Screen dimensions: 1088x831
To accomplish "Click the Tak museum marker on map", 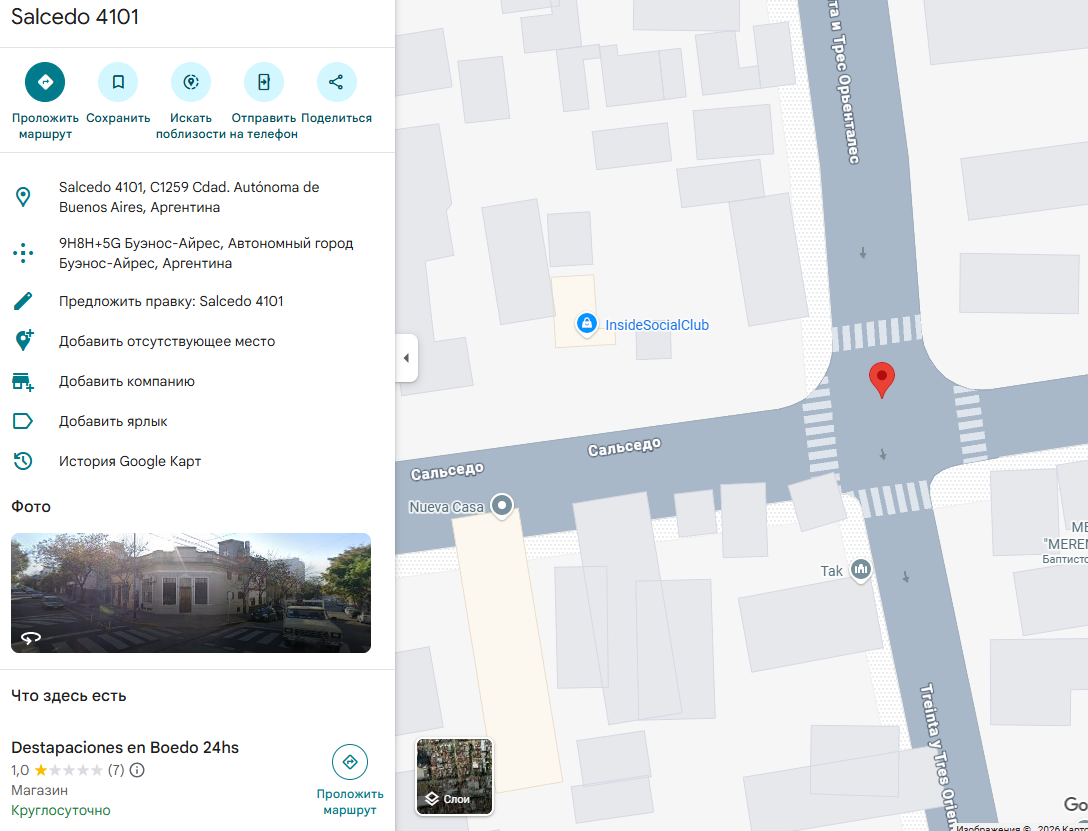I will [860, 570].
